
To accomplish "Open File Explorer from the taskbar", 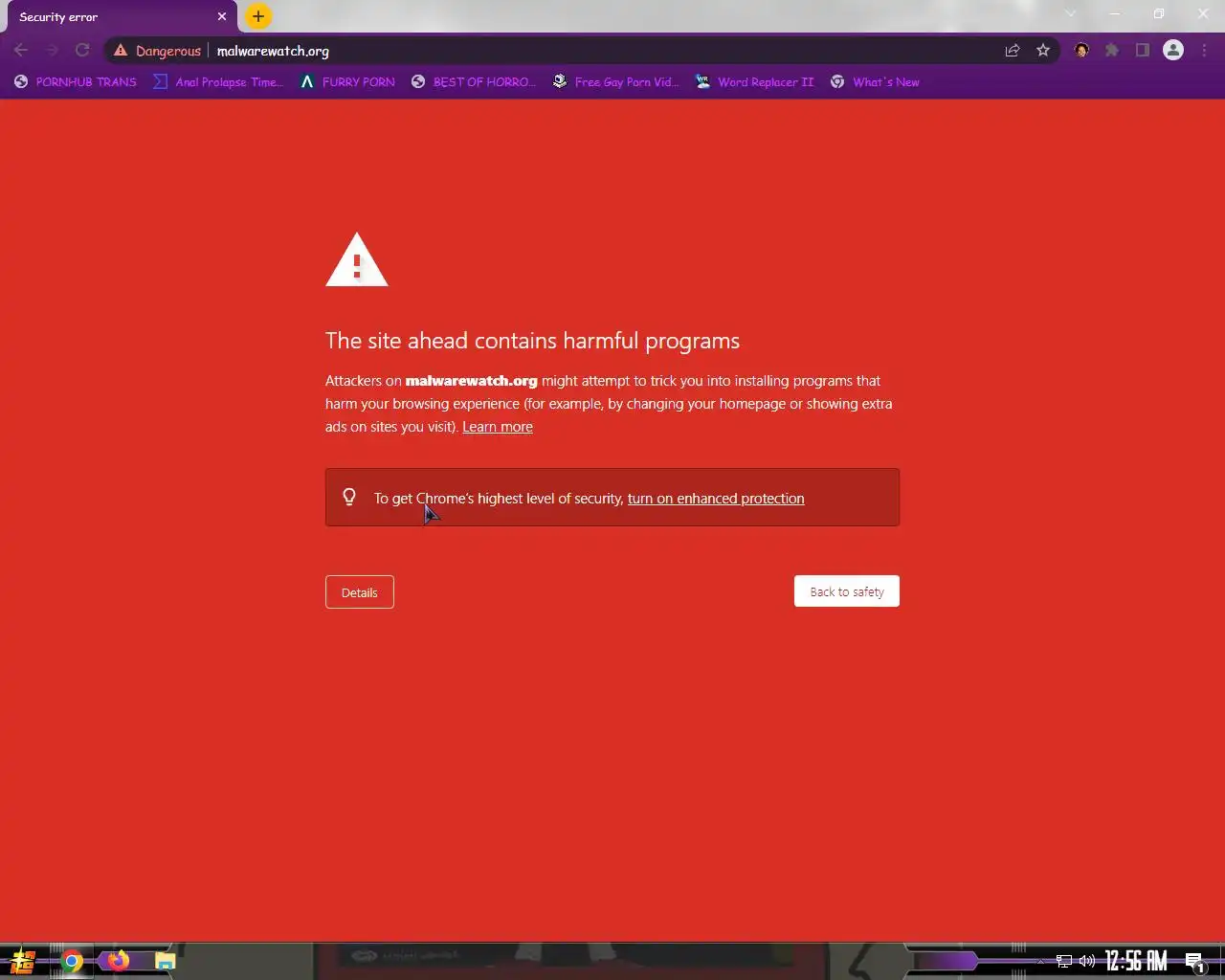I will tap(165, 961).
